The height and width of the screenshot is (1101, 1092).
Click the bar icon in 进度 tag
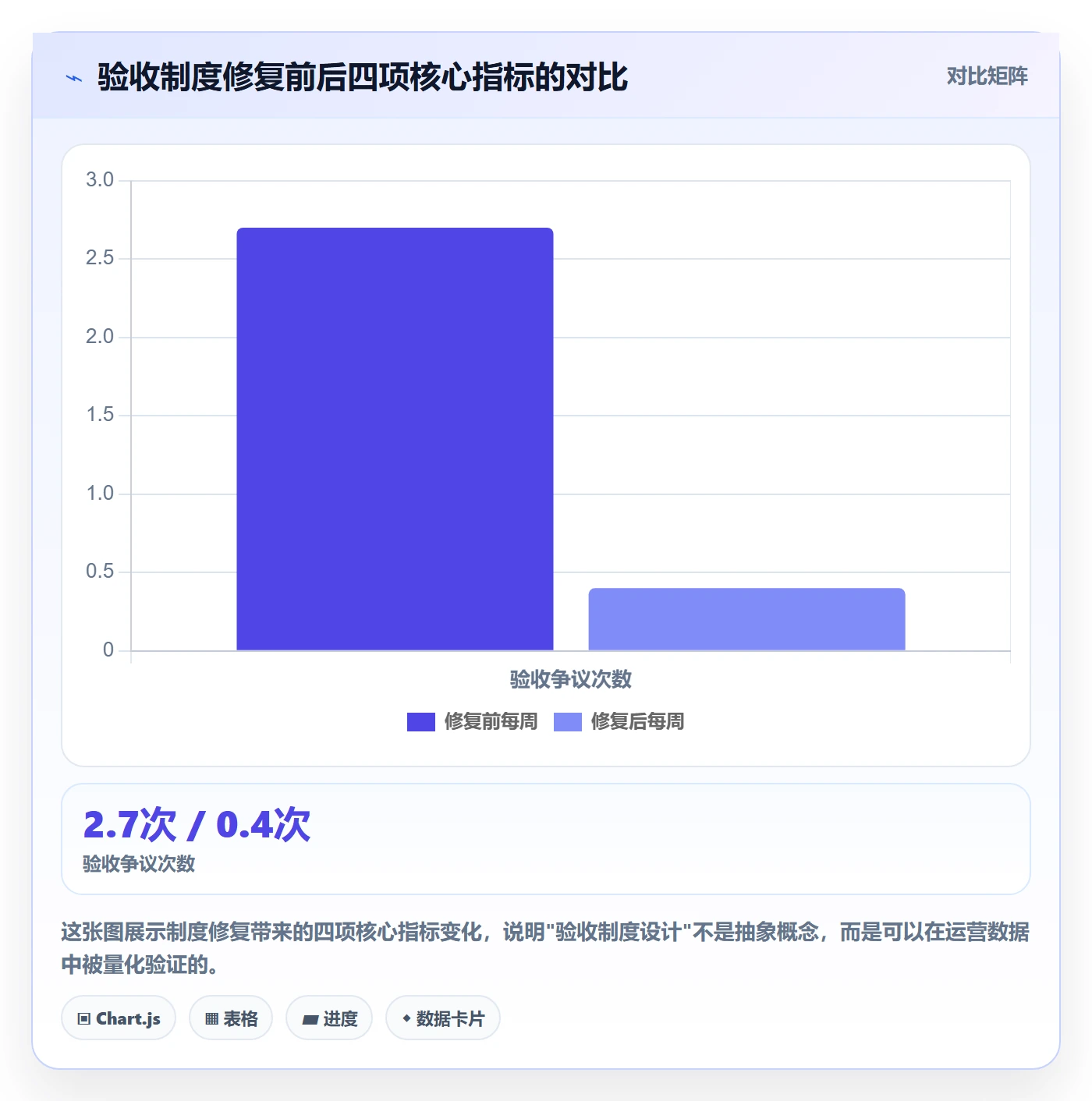point(310,1019)
